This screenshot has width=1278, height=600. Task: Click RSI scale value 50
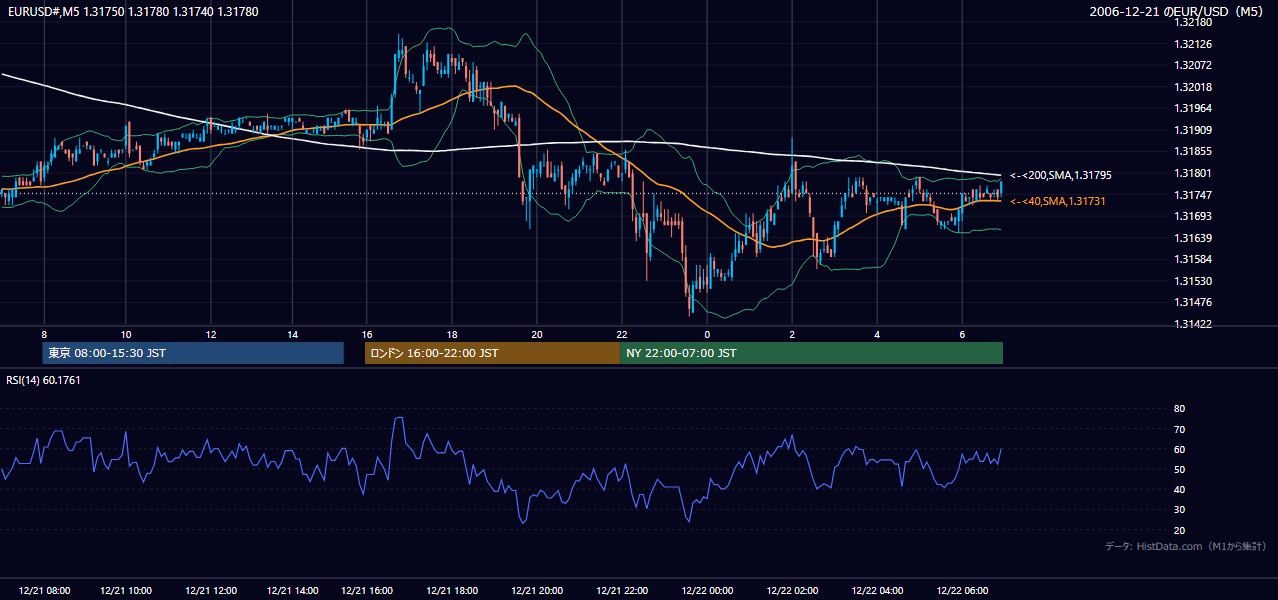1179,469
